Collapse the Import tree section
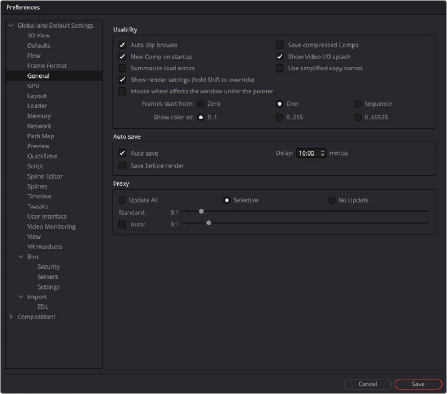Image resolution: width=447 pixels, height=394 pixels. point(21,297)
